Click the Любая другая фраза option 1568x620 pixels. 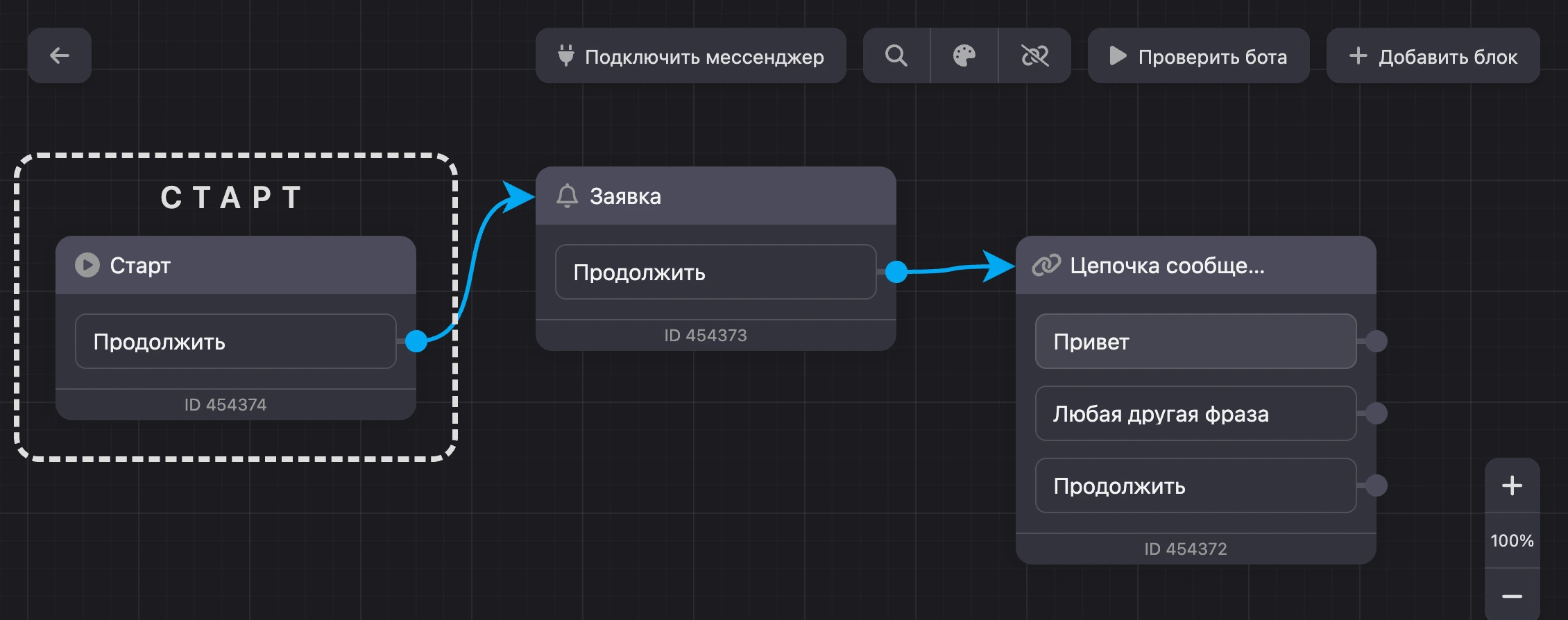click(x=1196, y=413)
